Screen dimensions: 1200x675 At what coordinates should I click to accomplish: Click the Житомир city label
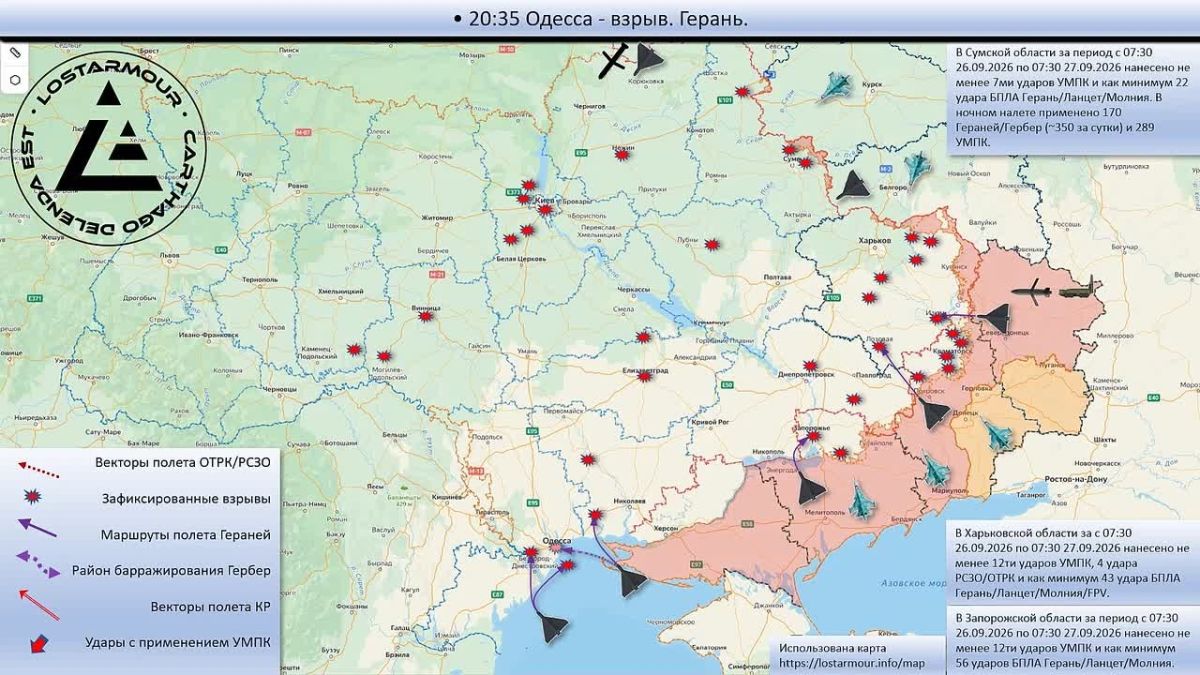click(438, 216)
